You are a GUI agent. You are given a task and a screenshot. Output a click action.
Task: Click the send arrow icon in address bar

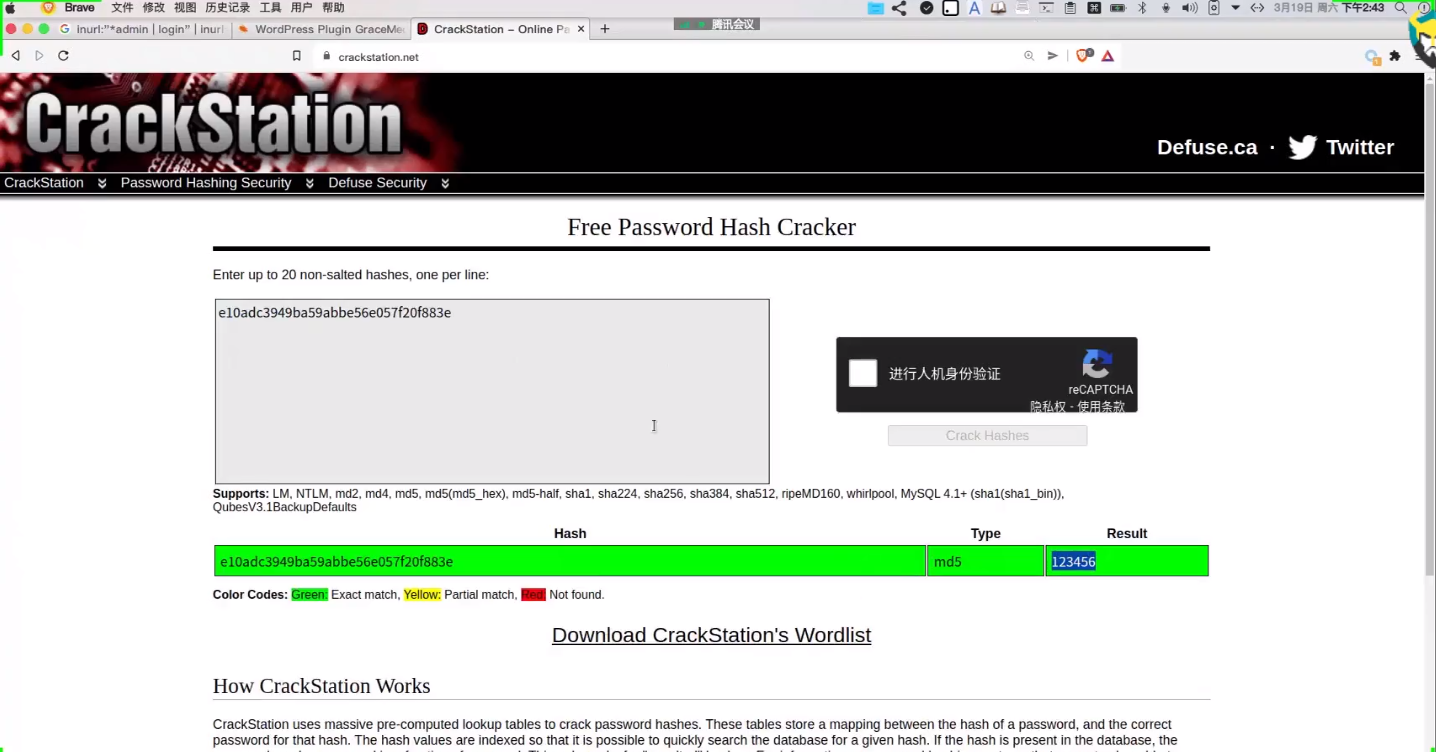coord(1052,56)
